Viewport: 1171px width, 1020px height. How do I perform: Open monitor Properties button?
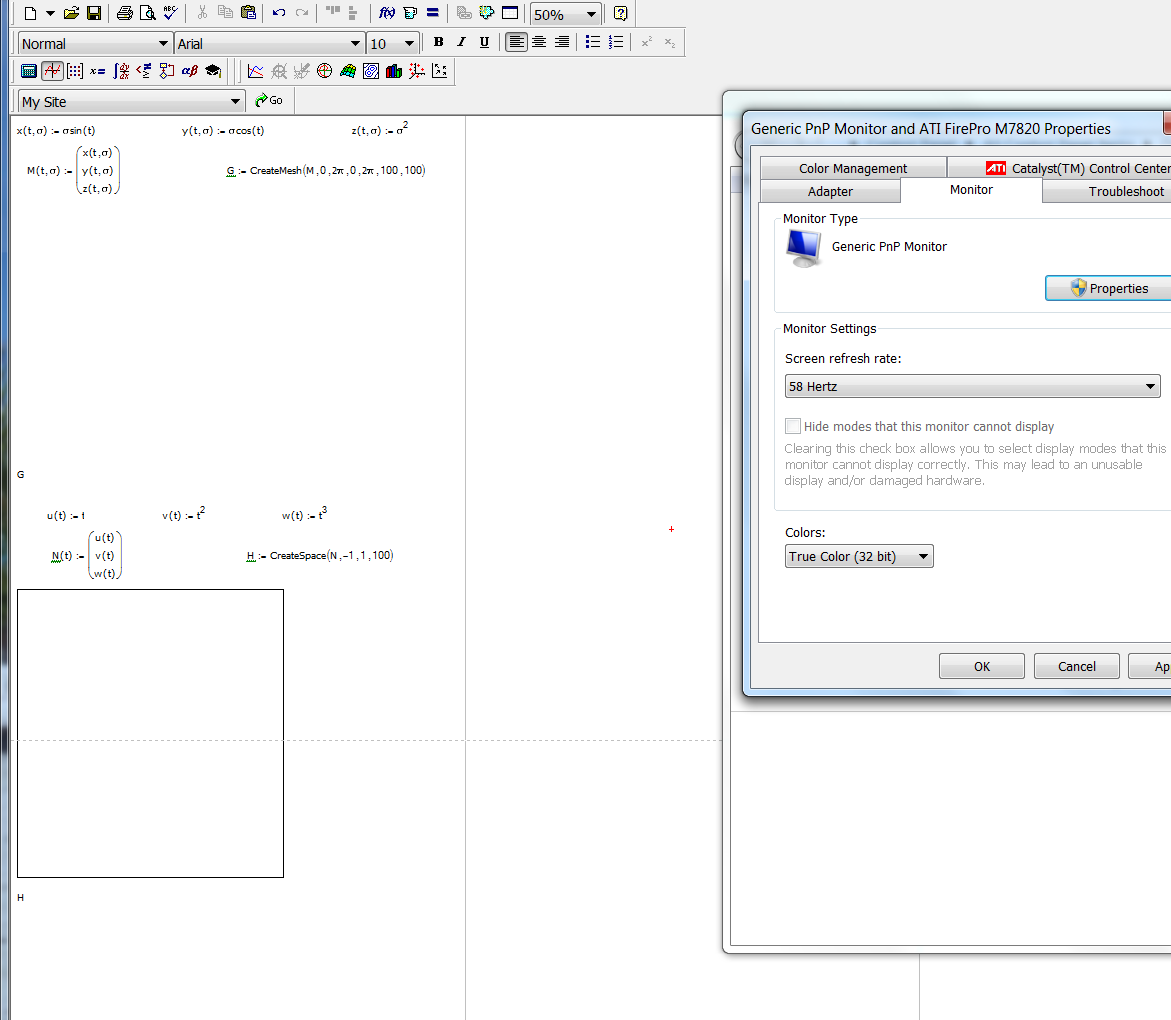tap(1108, 288)
